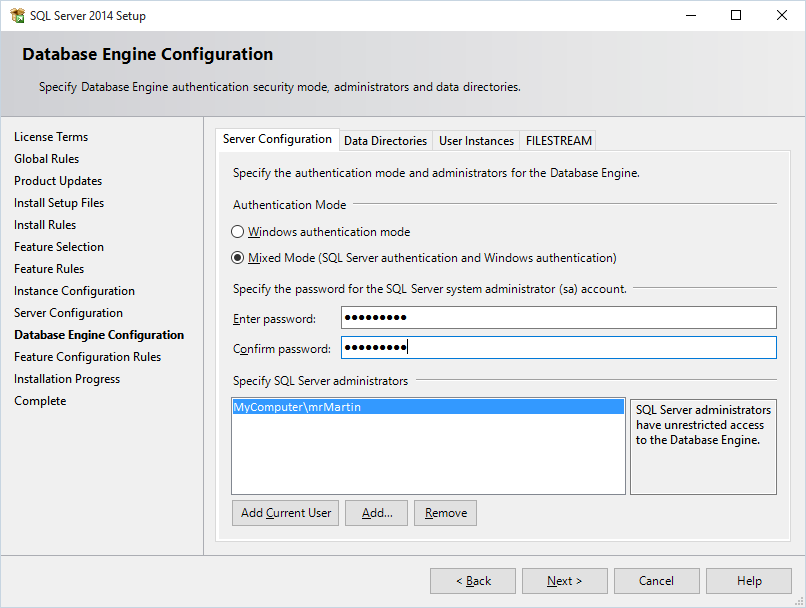
Task: Open Help for this page
Action: click(749, 581)
